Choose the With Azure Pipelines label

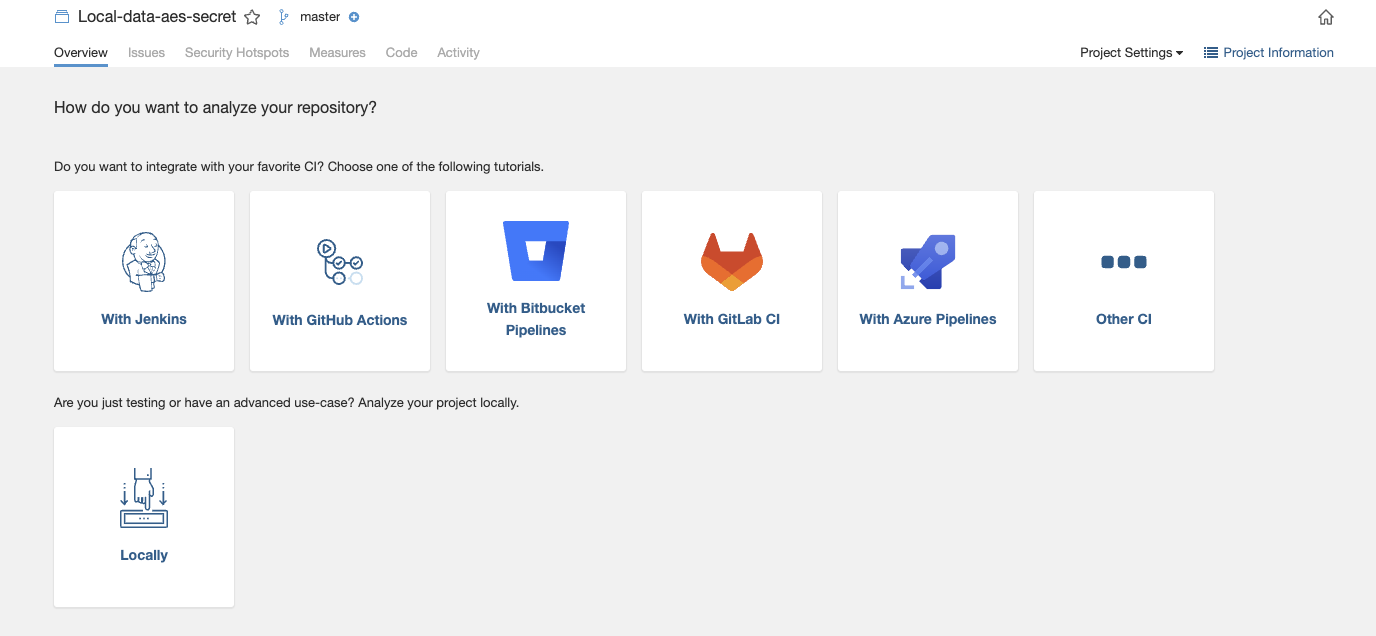pyautogui.click(x=928, y=319)
